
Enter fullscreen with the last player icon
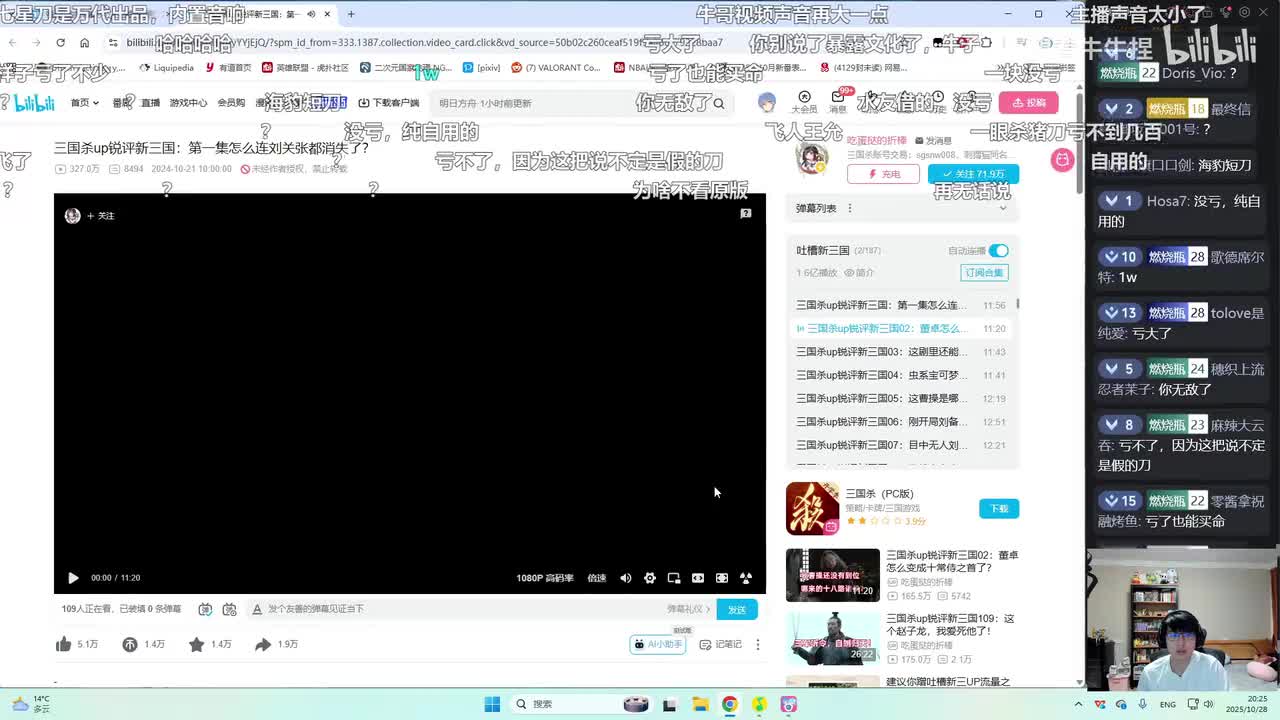pyautogui.click(x=746, y=578)
